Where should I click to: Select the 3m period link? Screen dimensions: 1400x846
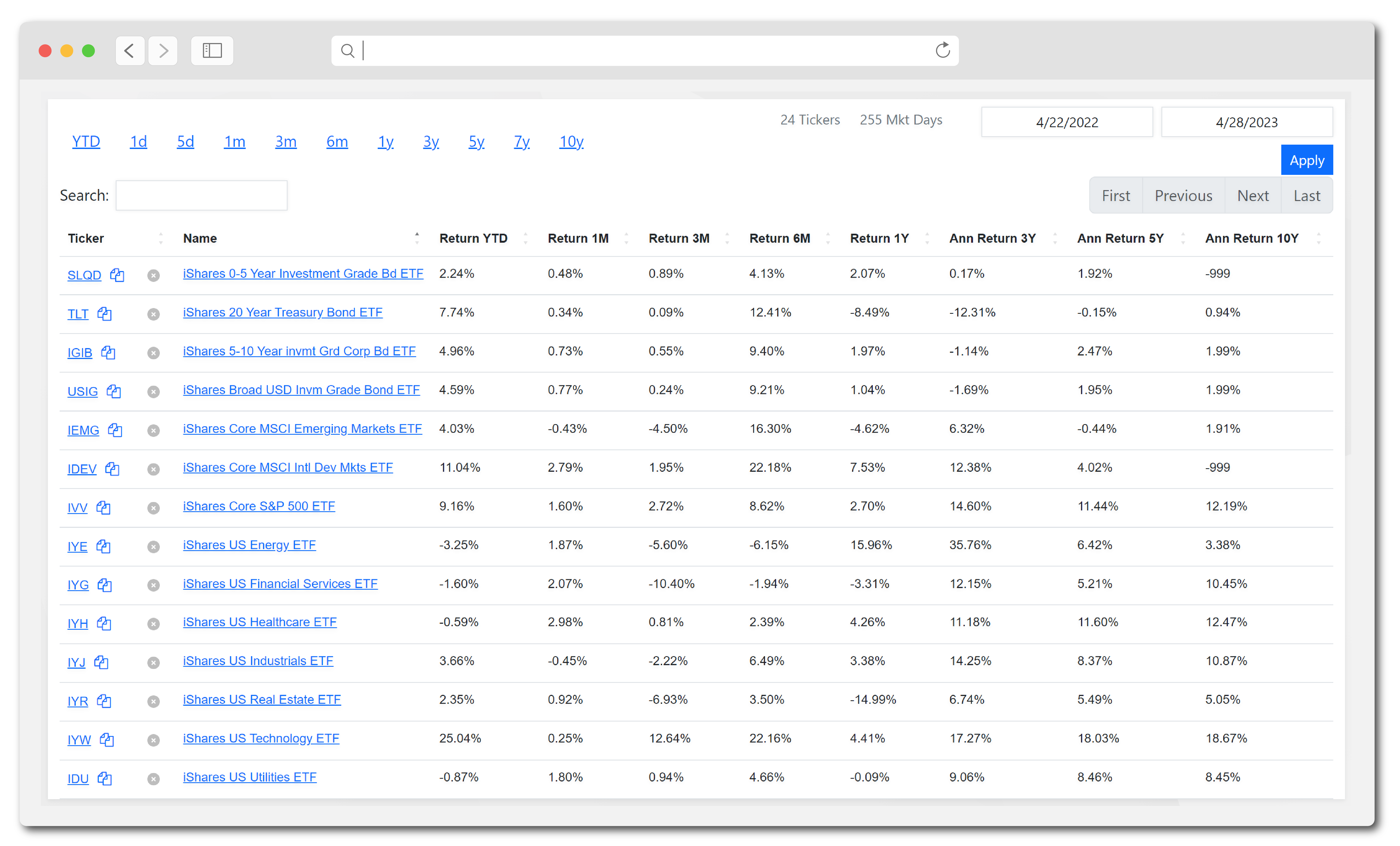coord(286,141)
